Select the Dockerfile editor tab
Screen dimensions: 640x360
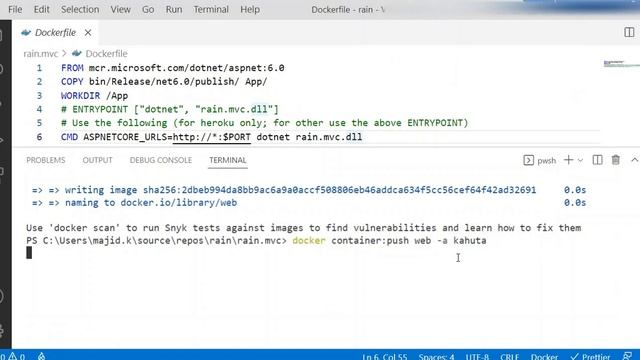point(56,32)
